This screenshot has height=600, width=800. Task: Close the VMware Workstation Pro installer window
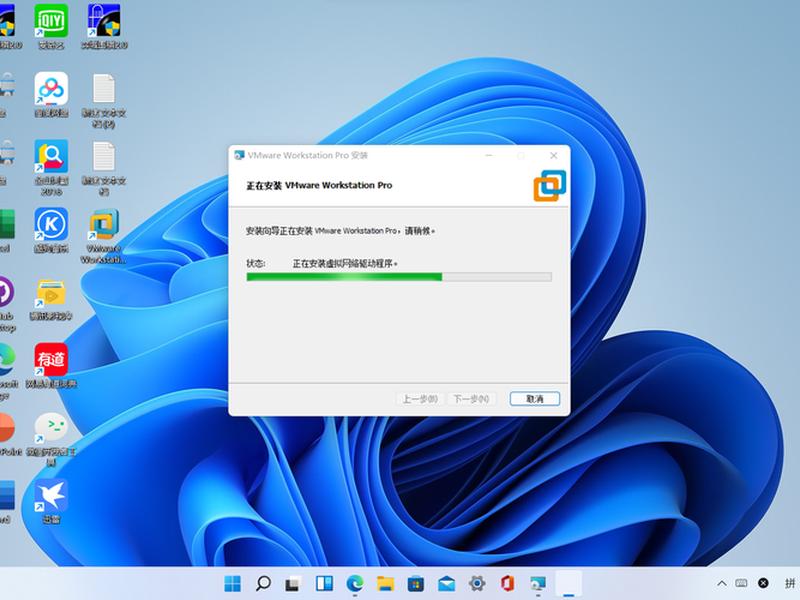click(x=554, y=155)
